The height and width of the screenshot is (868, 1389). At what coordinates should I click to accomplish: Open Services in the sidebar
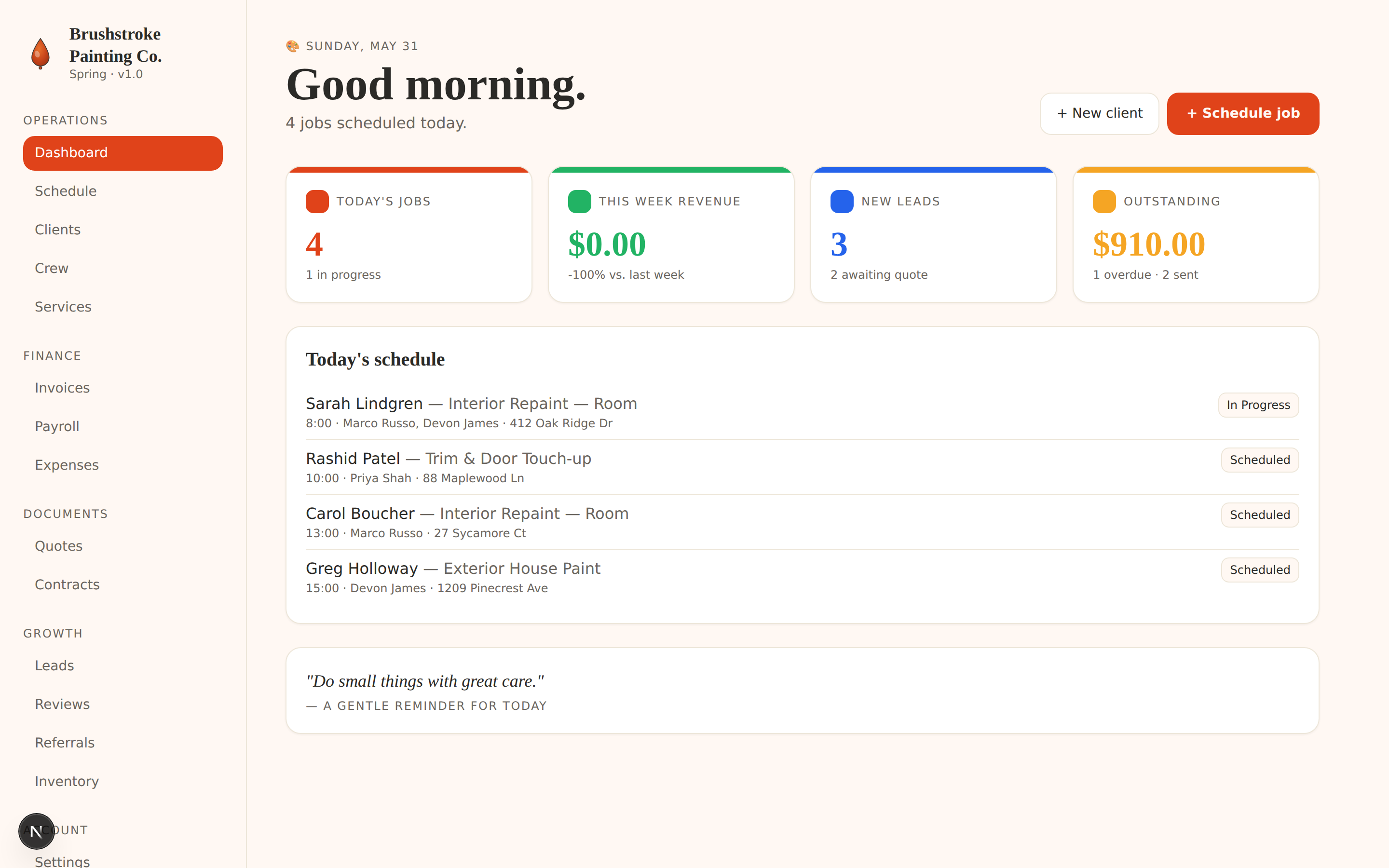pos(123,307)
